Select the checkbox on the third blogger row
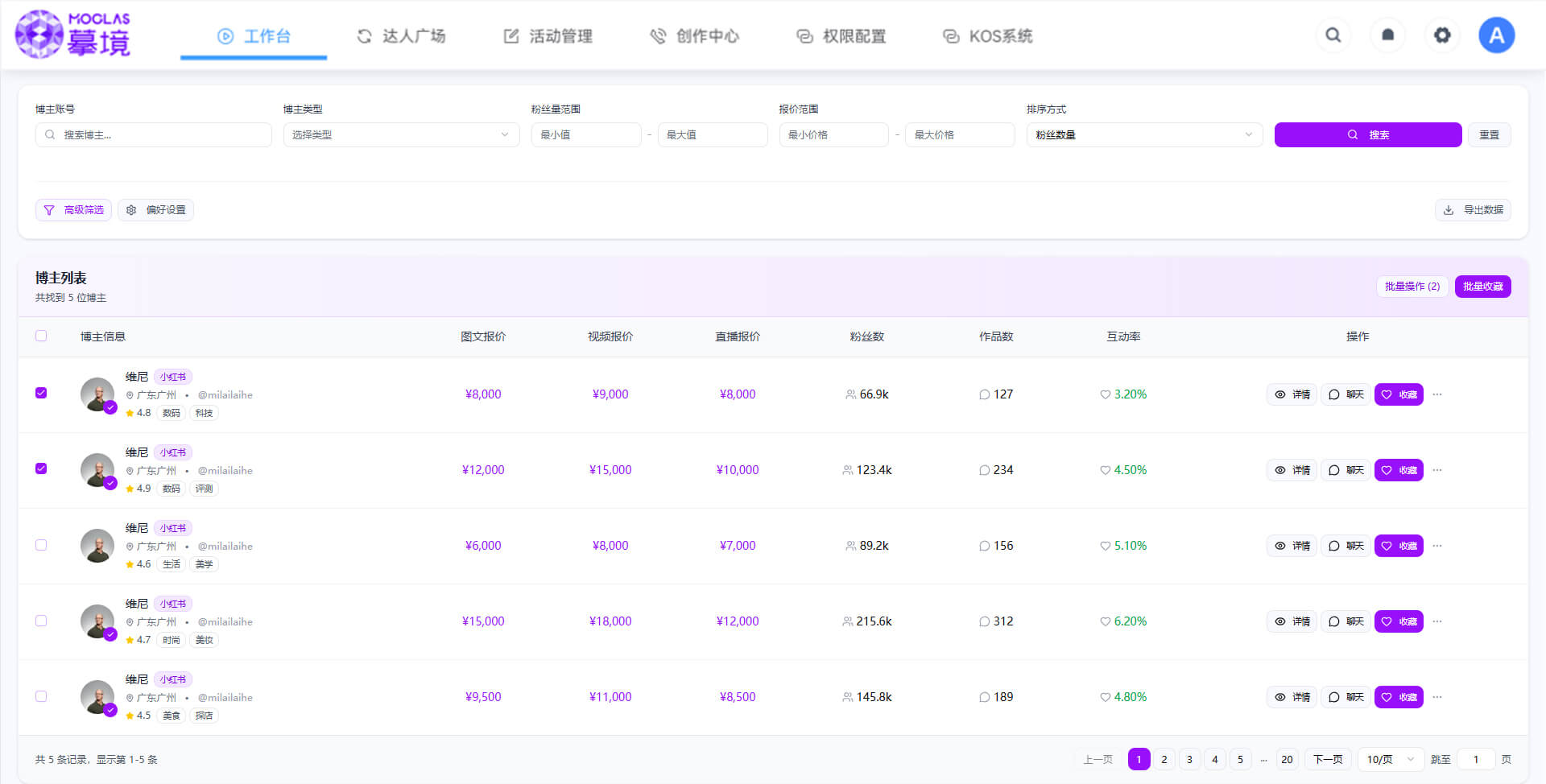The image size is (1546, 784). (x=41, y=545)
